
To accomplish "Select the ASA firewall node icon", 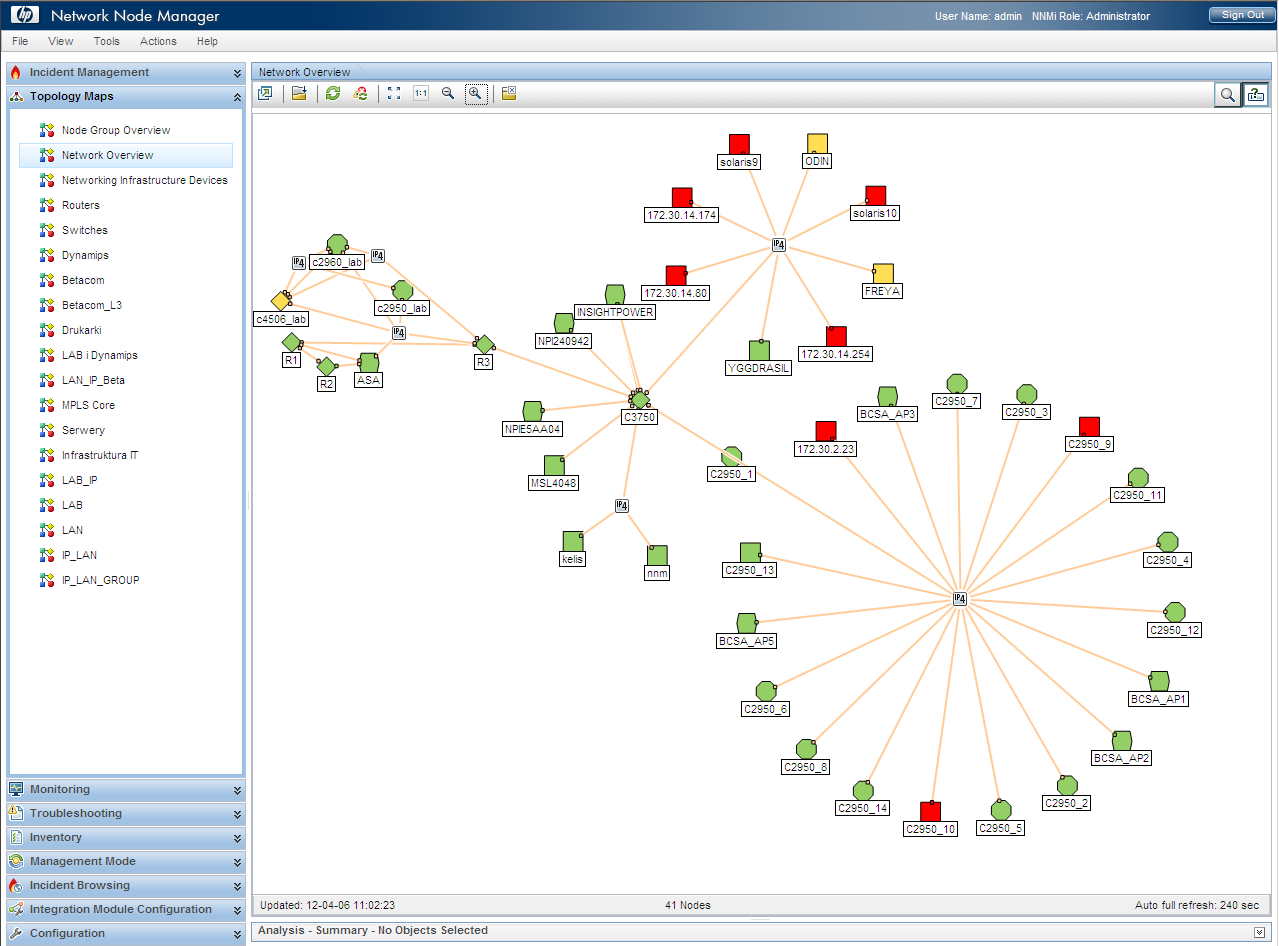I will click(x=369, y=362).
